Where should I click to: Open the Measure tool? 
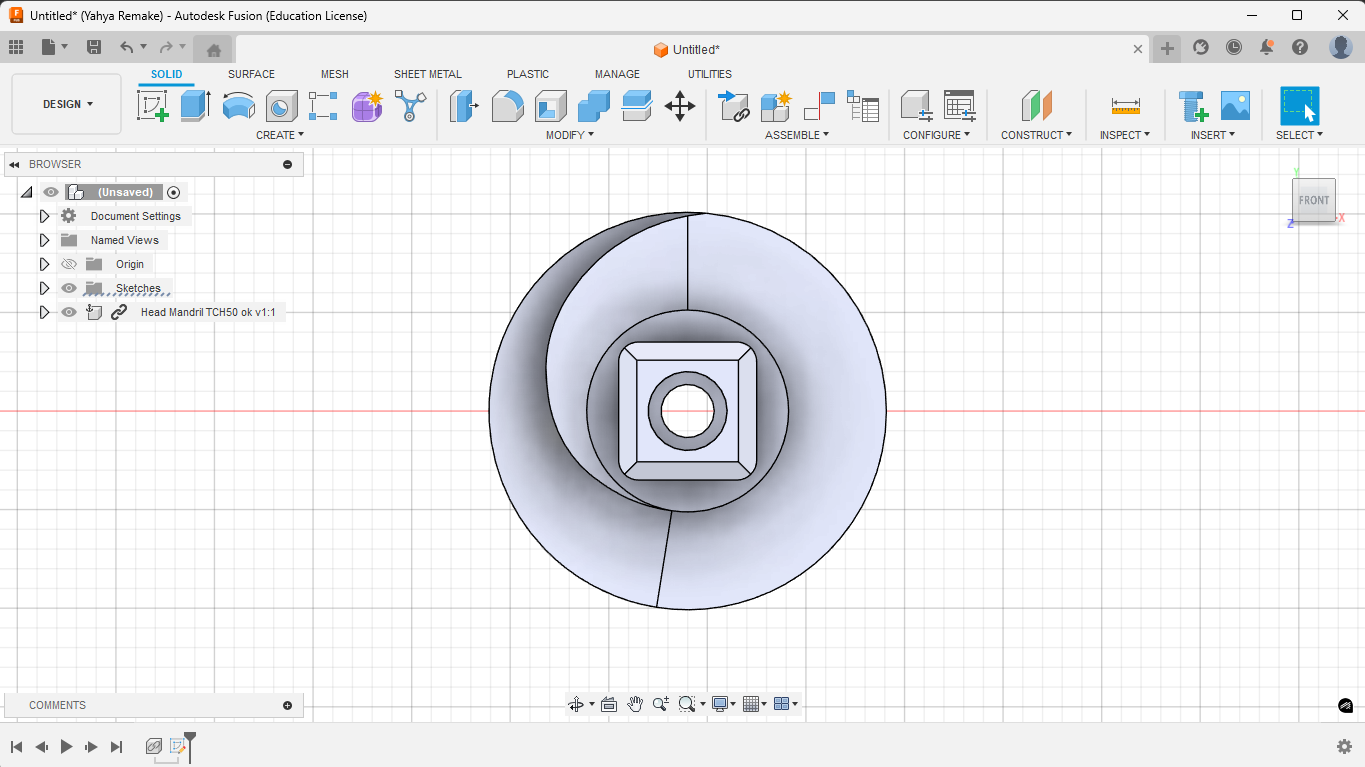1125,105
